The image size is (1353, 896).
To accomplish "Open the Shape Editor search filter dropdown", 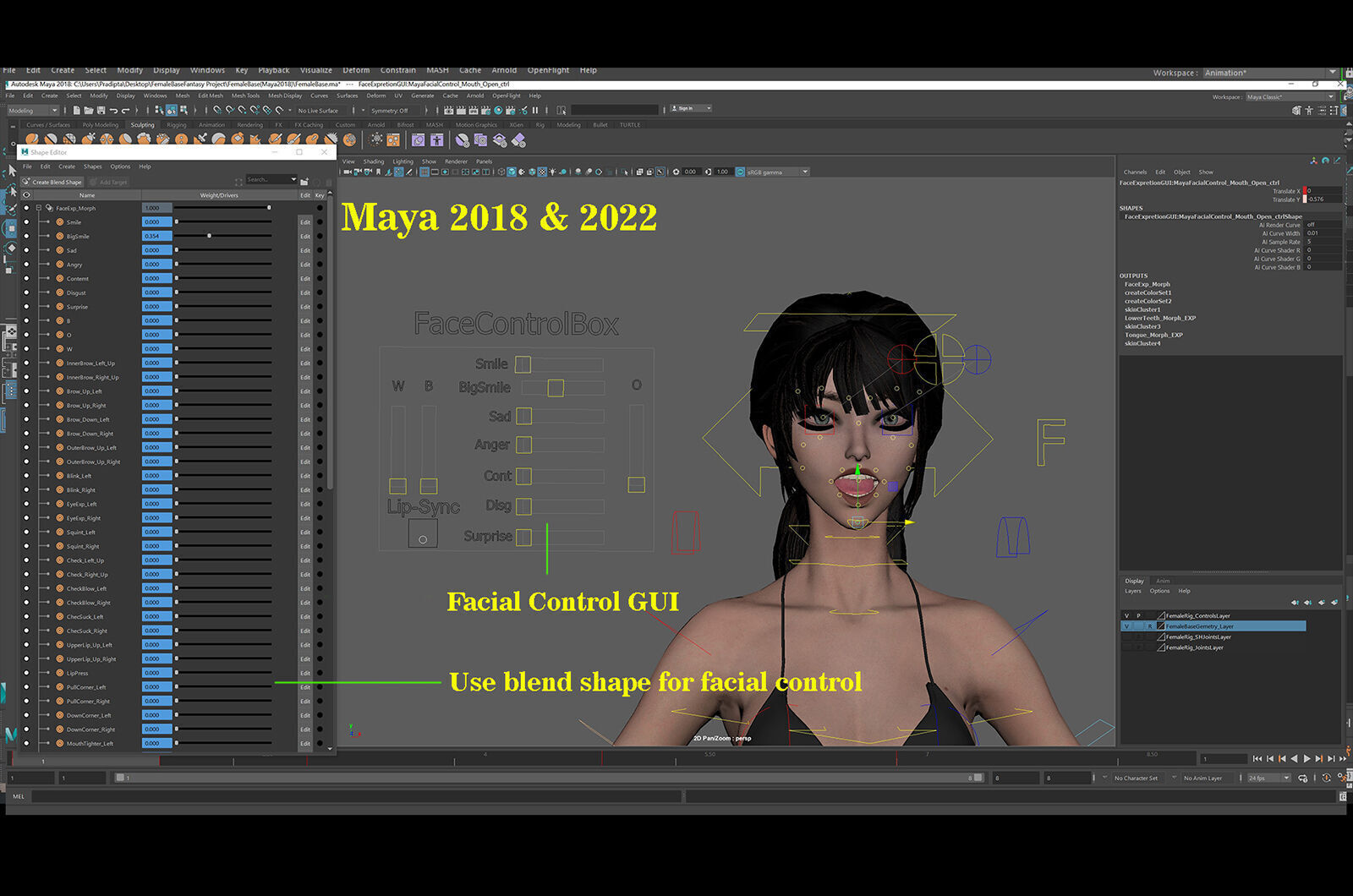I will coord(293,179).
